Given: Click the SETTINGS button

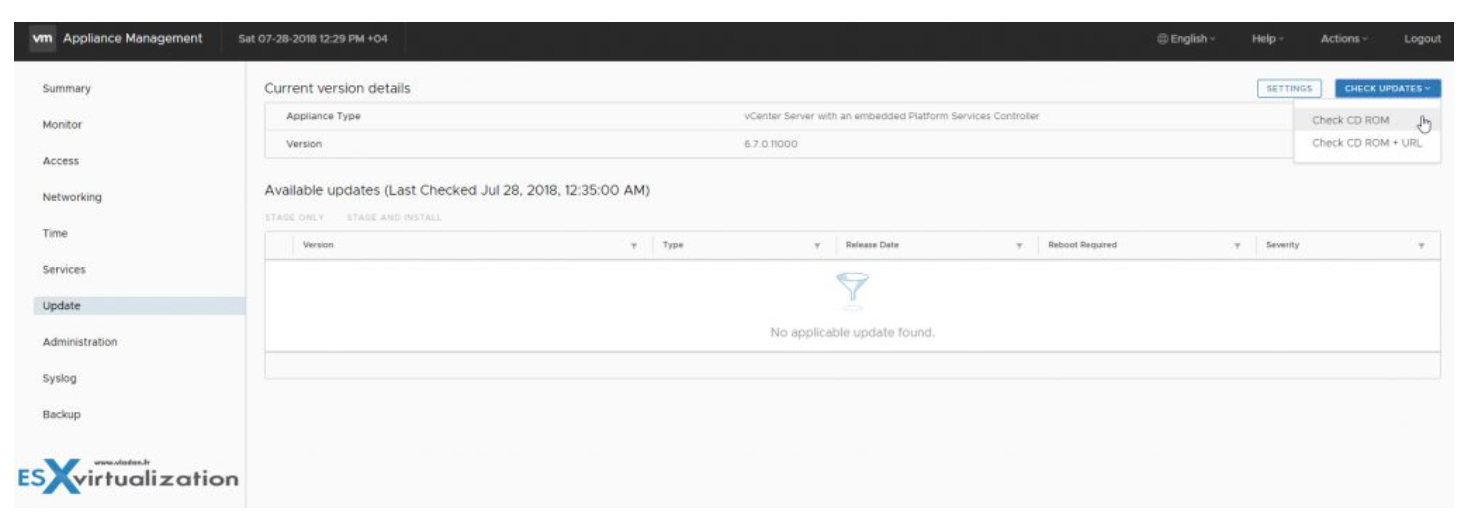Looking at the screenshot, I should (1289, 89).
